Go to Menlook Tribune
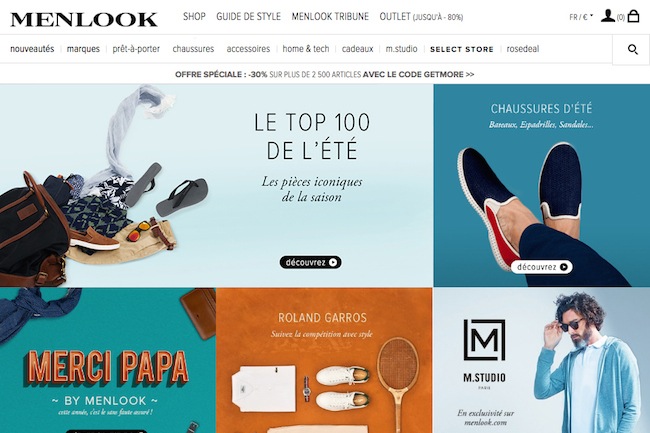This screenshot has width=650, height=433. 330,17
